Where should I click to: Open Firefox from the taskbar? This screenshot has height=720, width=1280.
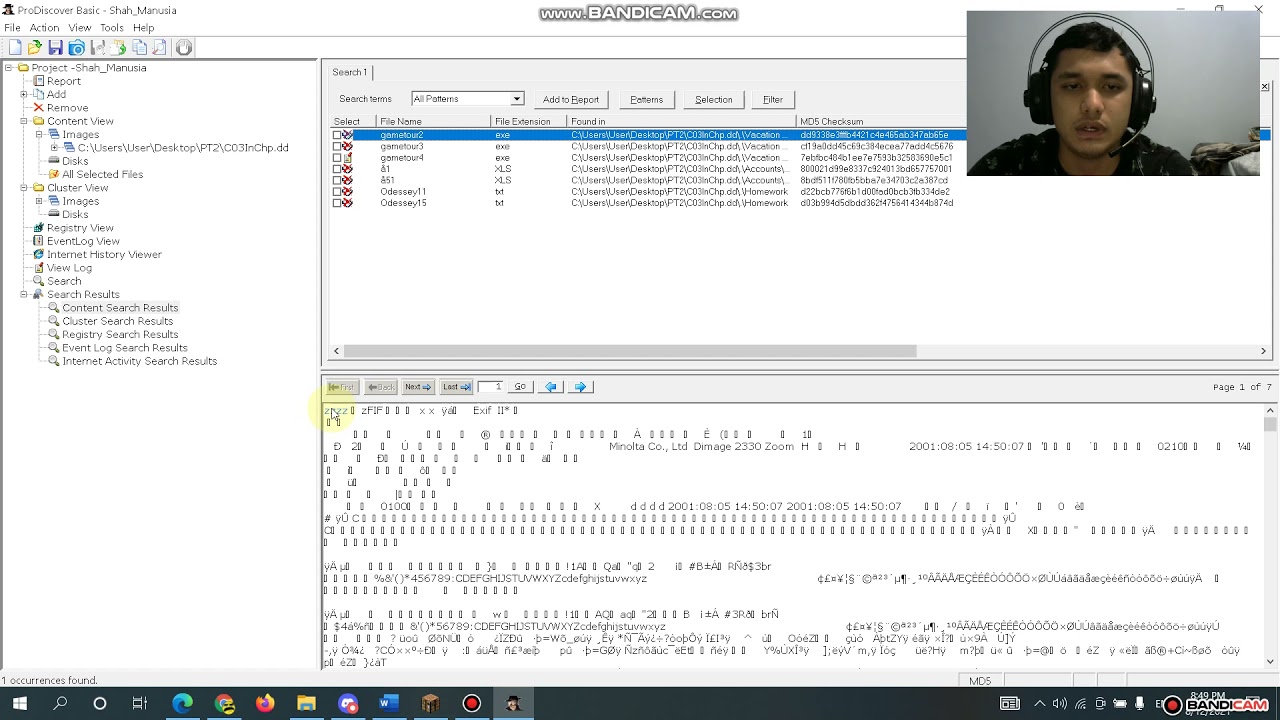coord(265,704)
